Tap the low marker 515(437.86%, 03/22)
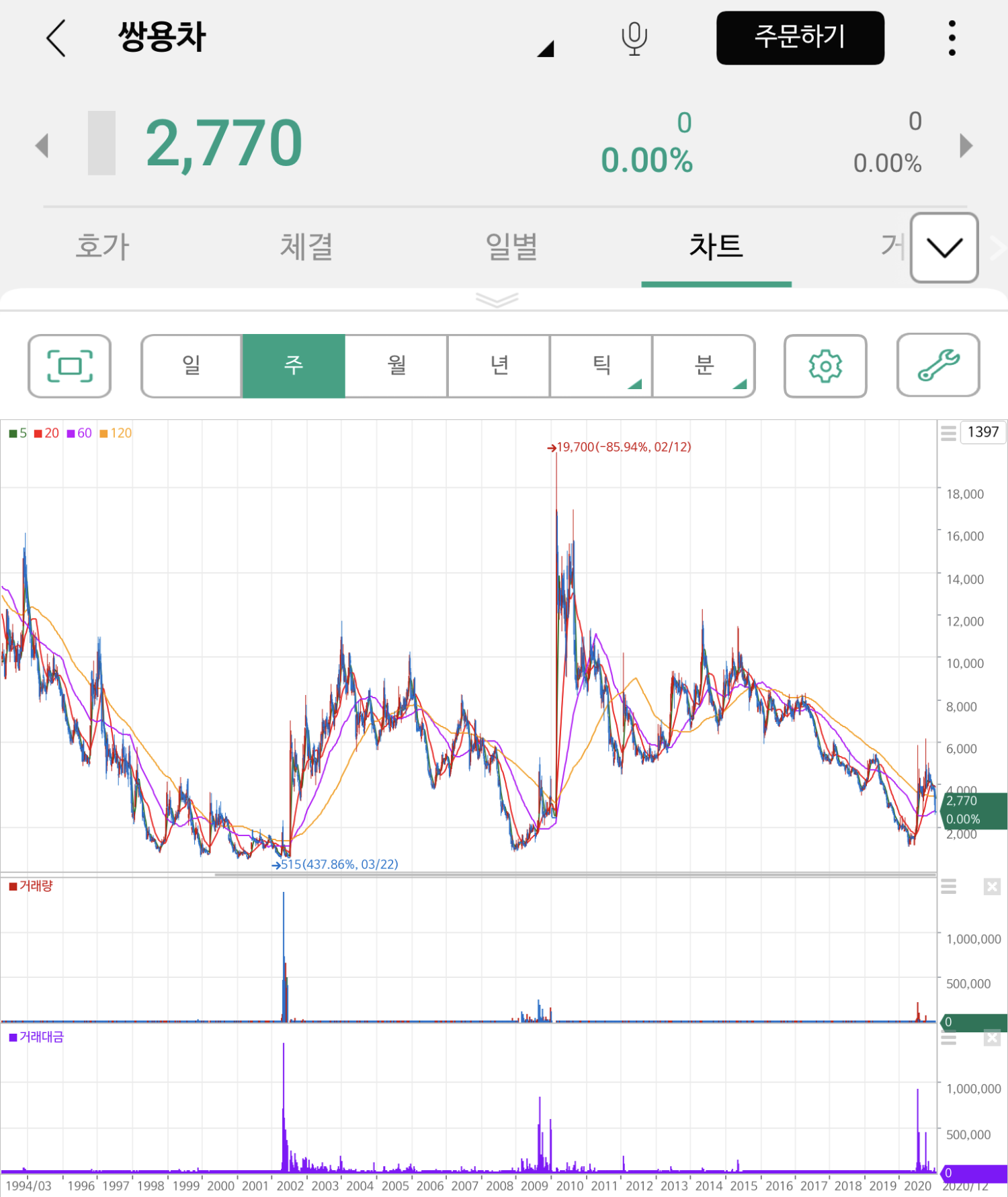1008x1197 pixels. 335,865
